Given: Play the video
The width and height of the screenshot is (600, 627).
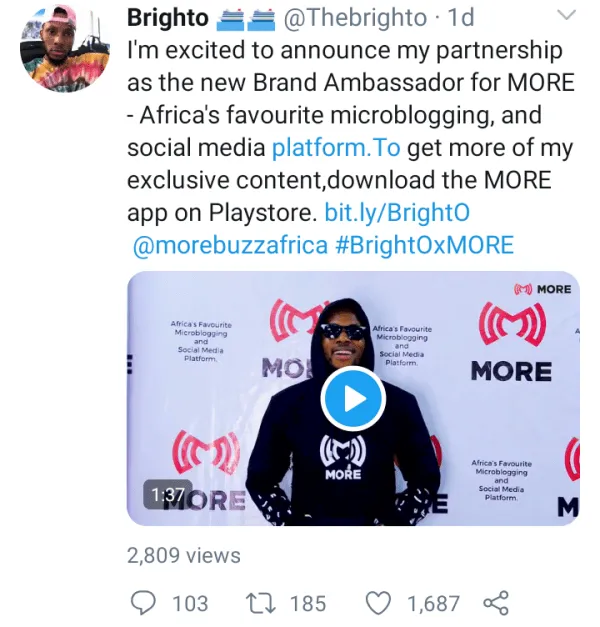Looking at the screenshot, I should [x=352, y=398].
